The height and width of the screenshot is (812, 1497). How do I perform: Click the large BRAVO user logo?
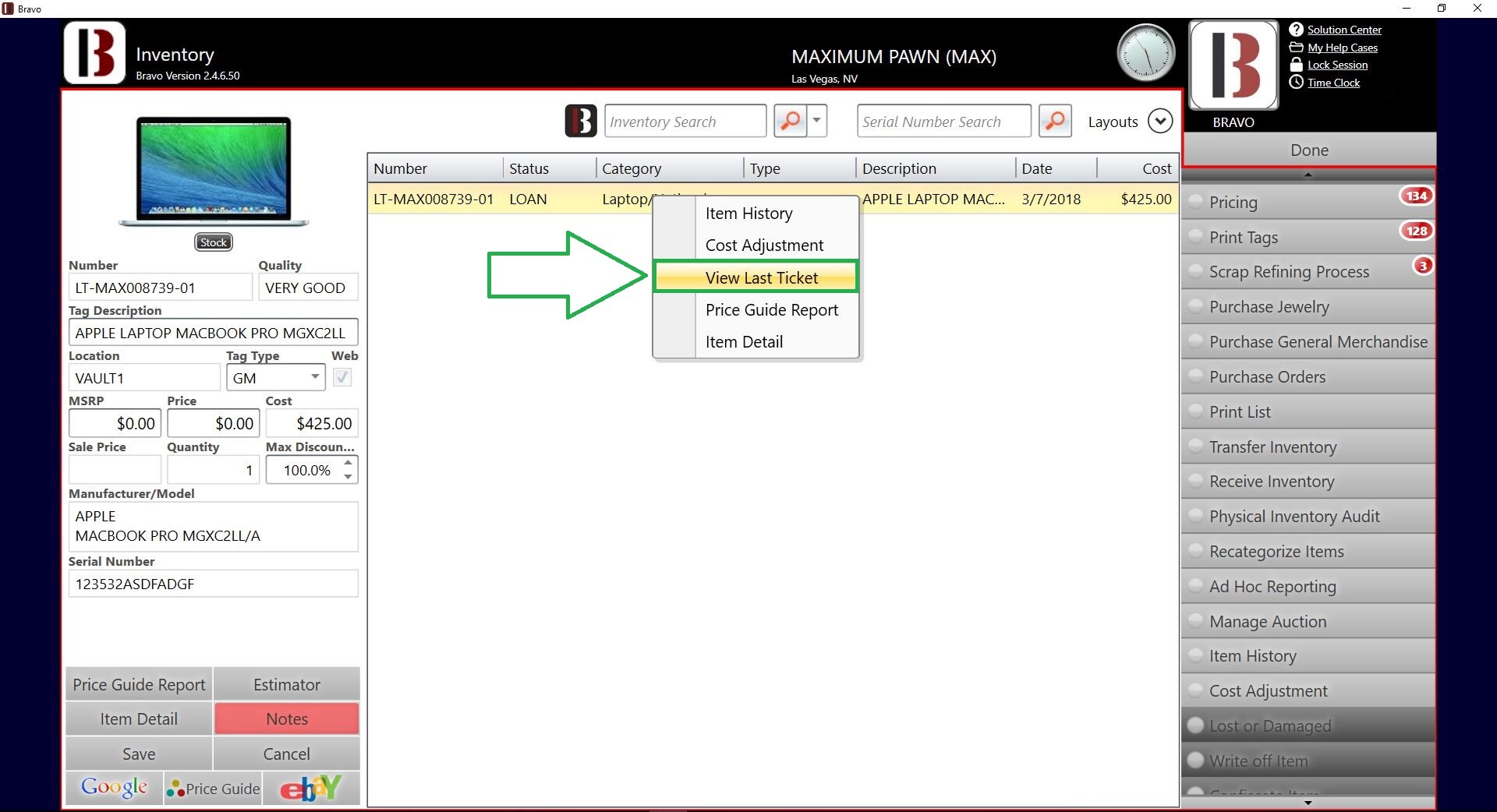[1233, 65]
